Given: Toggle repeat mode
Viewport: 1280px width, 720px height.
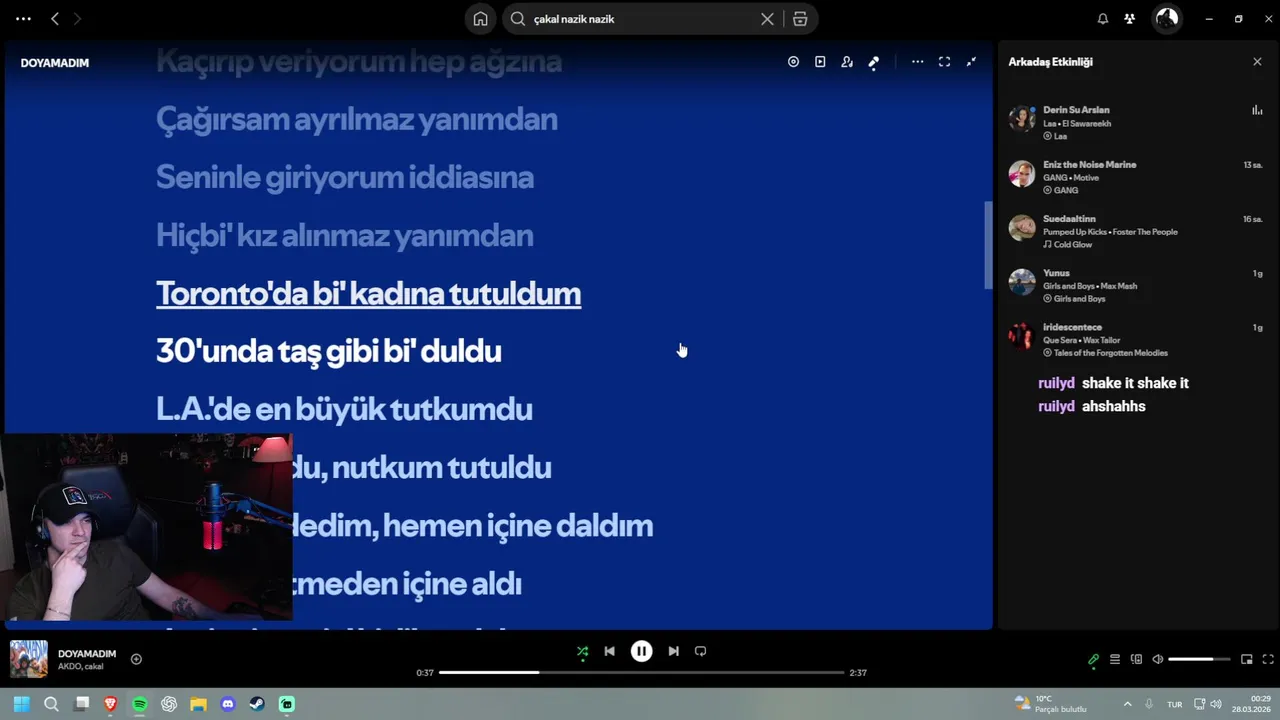Looking at the screenshot, I should coord(701,651).
